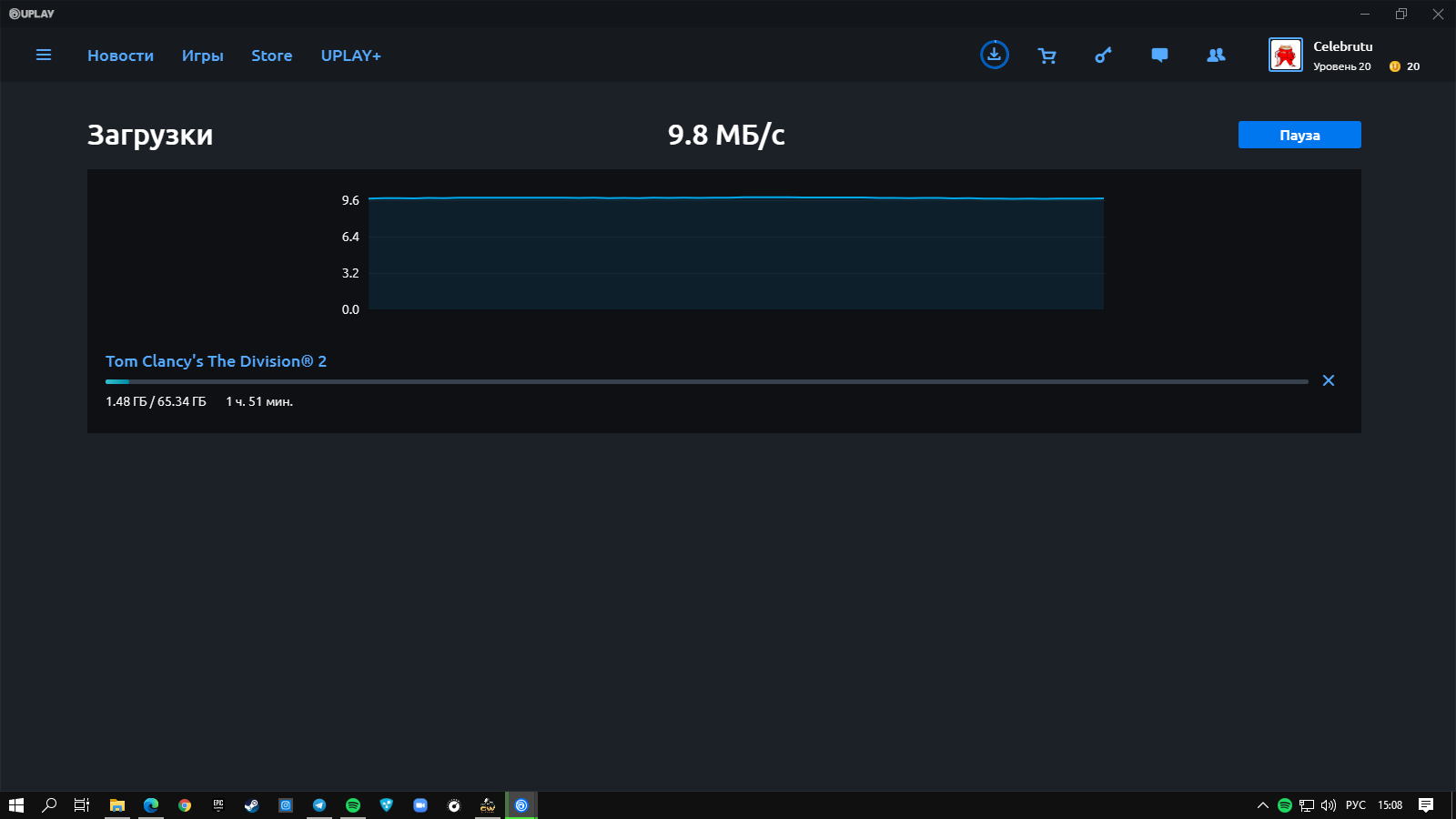Screen dimensions: 1456x819
Task: Click the Загрузки heading
Action: 150,135
